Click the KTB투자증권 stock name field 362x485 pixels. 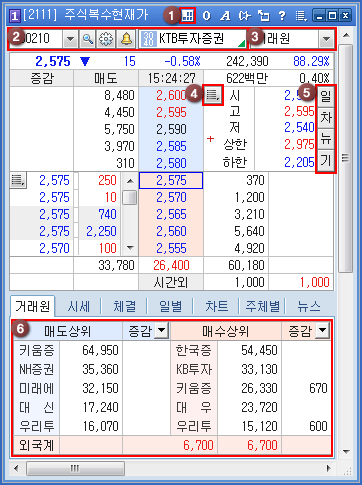[x=192, y=39]
